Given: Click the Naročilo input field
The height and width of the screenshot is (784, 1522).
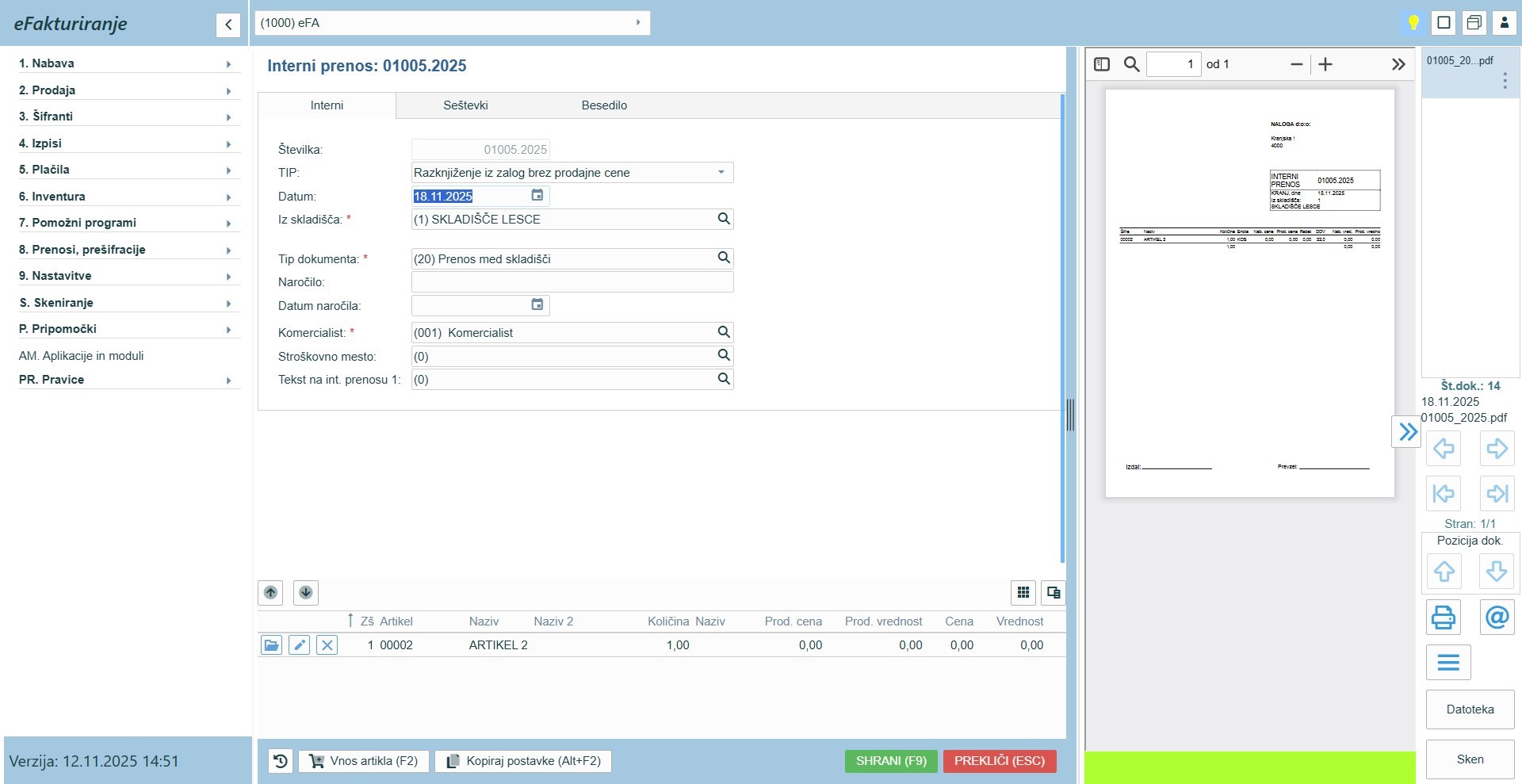Looking at the screenshot, I should [572, 282].
